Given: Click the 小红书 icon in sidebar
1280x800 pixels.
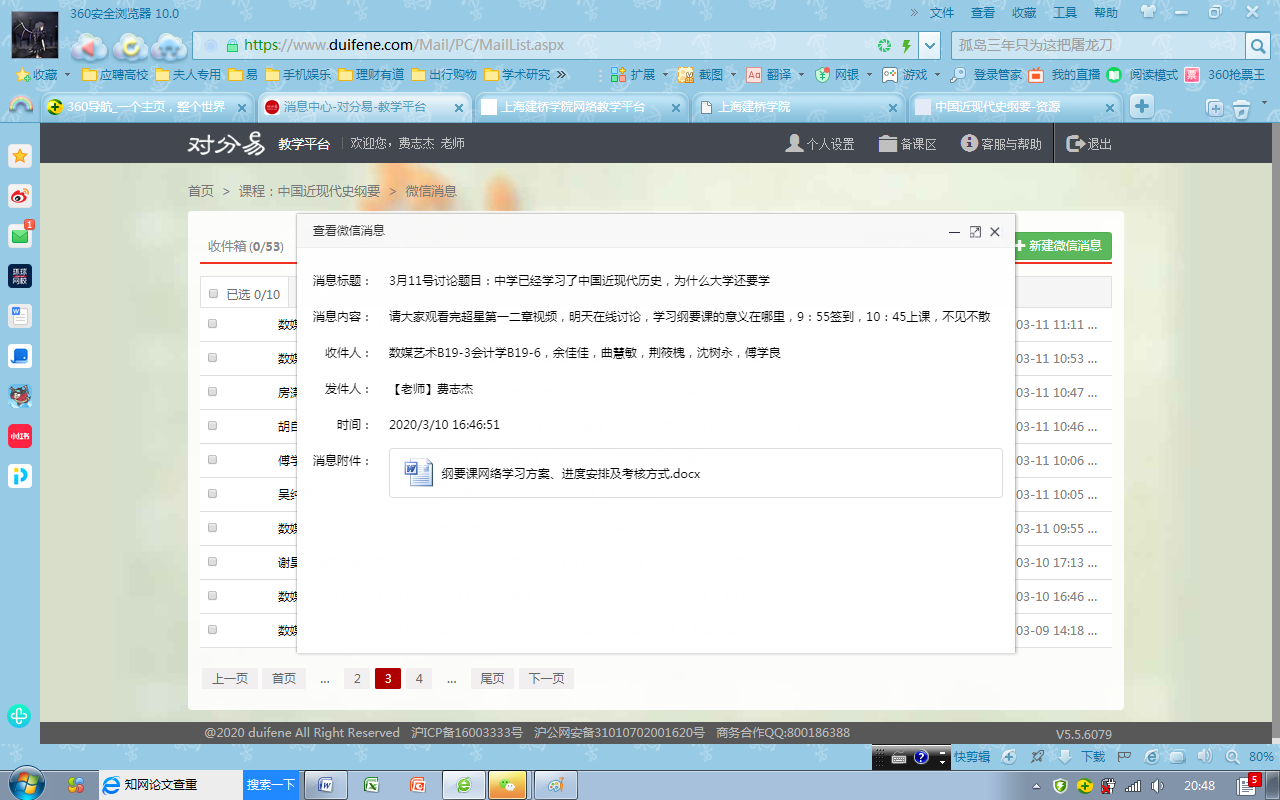Looking at the screenshot, I should coord(20,436).
